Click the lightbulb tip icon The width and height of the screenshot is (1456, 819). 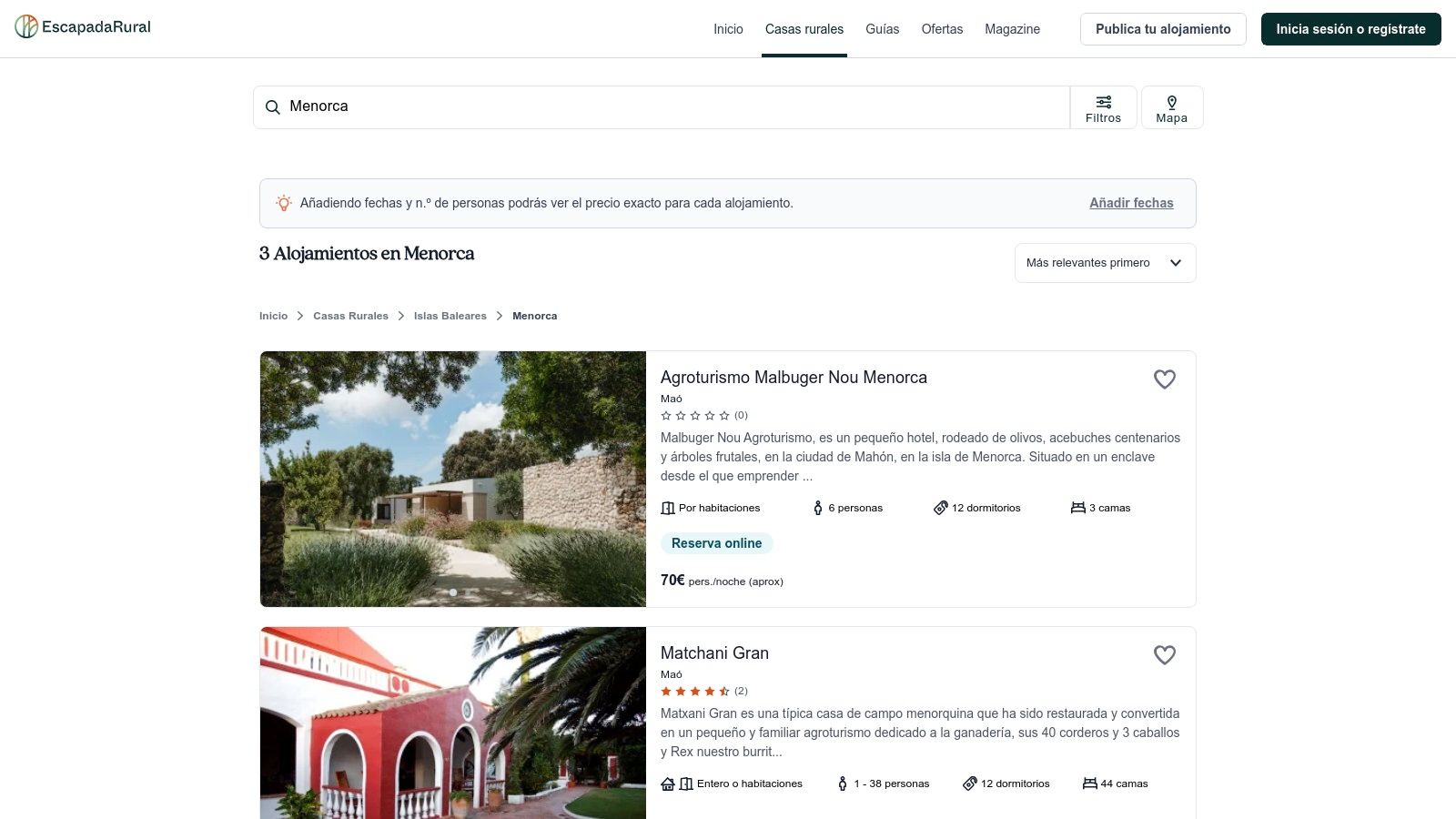click(x=284, y=203)
